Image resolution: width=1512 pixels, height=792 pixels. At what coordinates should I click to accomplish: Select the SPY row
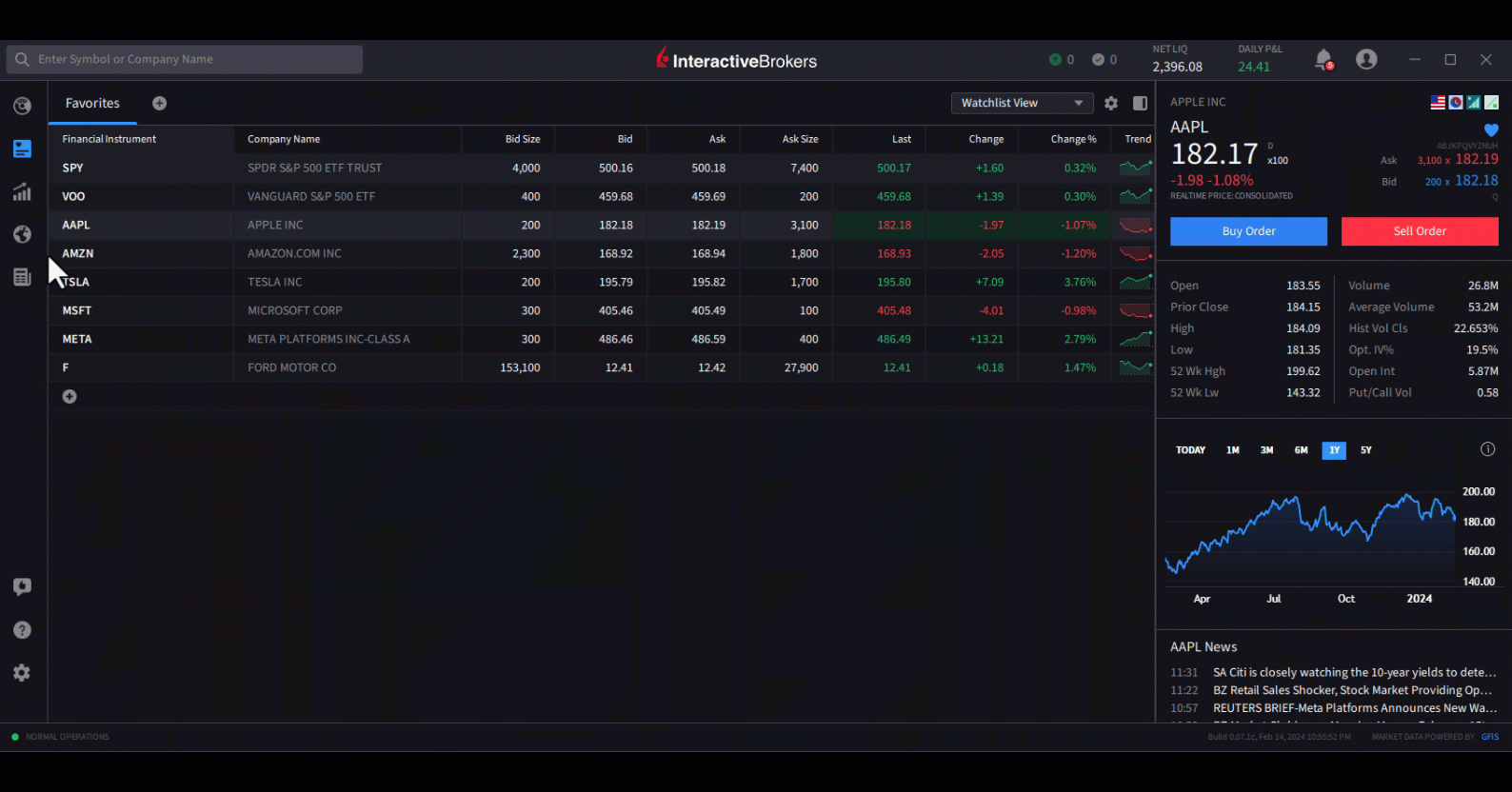[x=602, y=168]
